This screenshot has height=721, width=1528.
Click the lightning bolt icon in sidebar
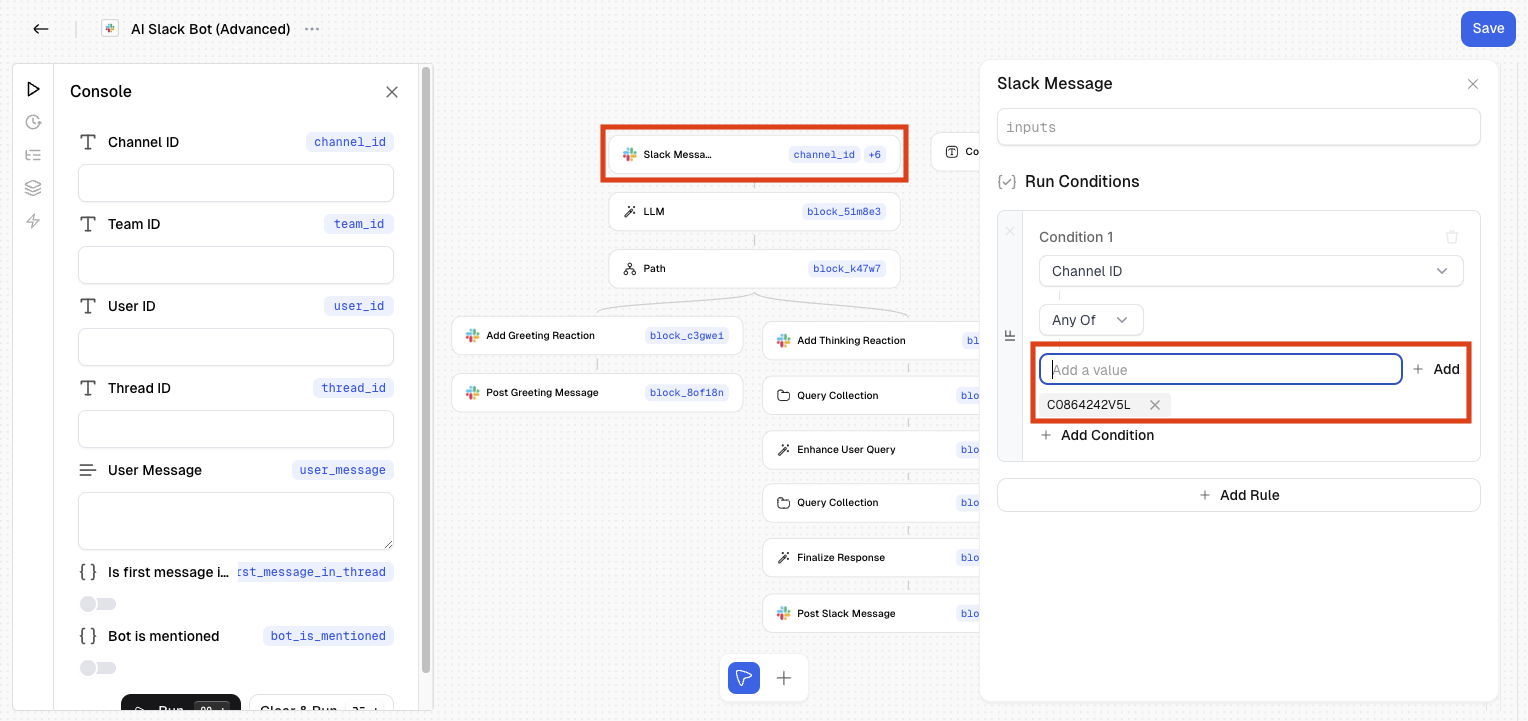(x=33, y=221)
